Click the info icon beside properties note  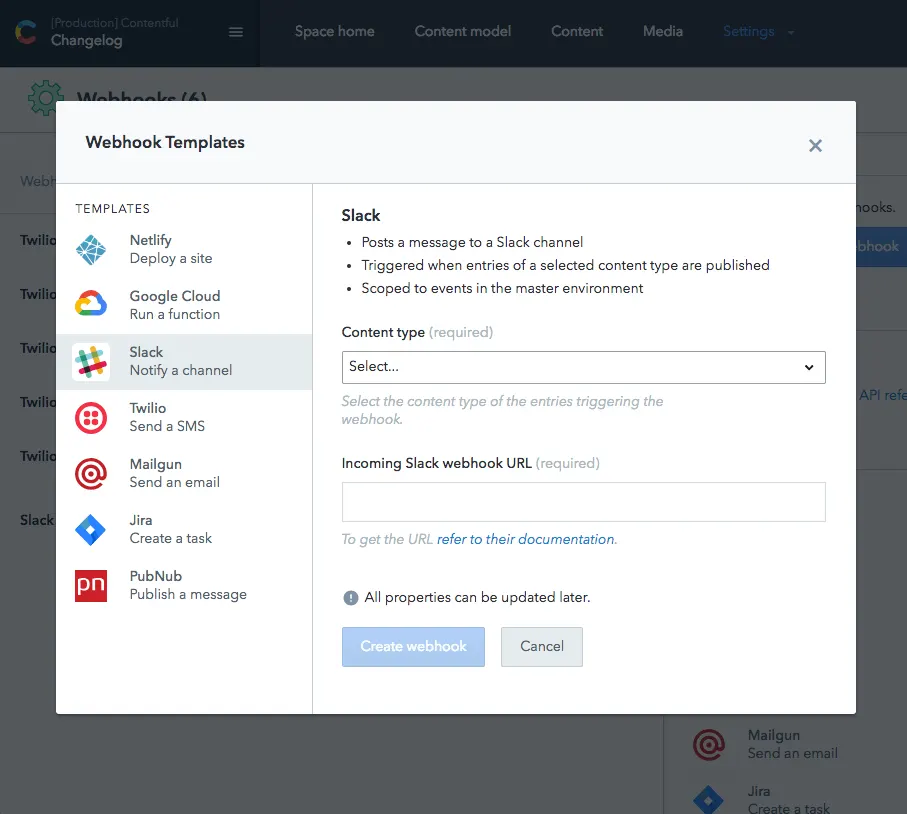[351, 598]
